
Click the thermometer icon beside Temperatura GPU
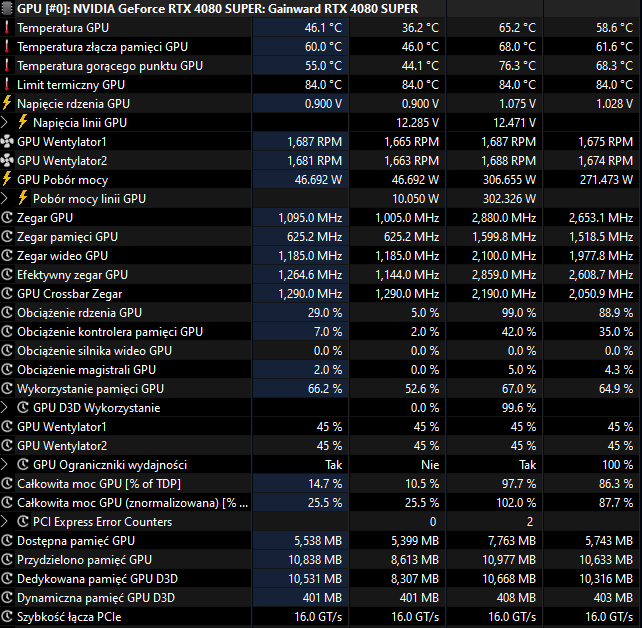pos(7,27)
